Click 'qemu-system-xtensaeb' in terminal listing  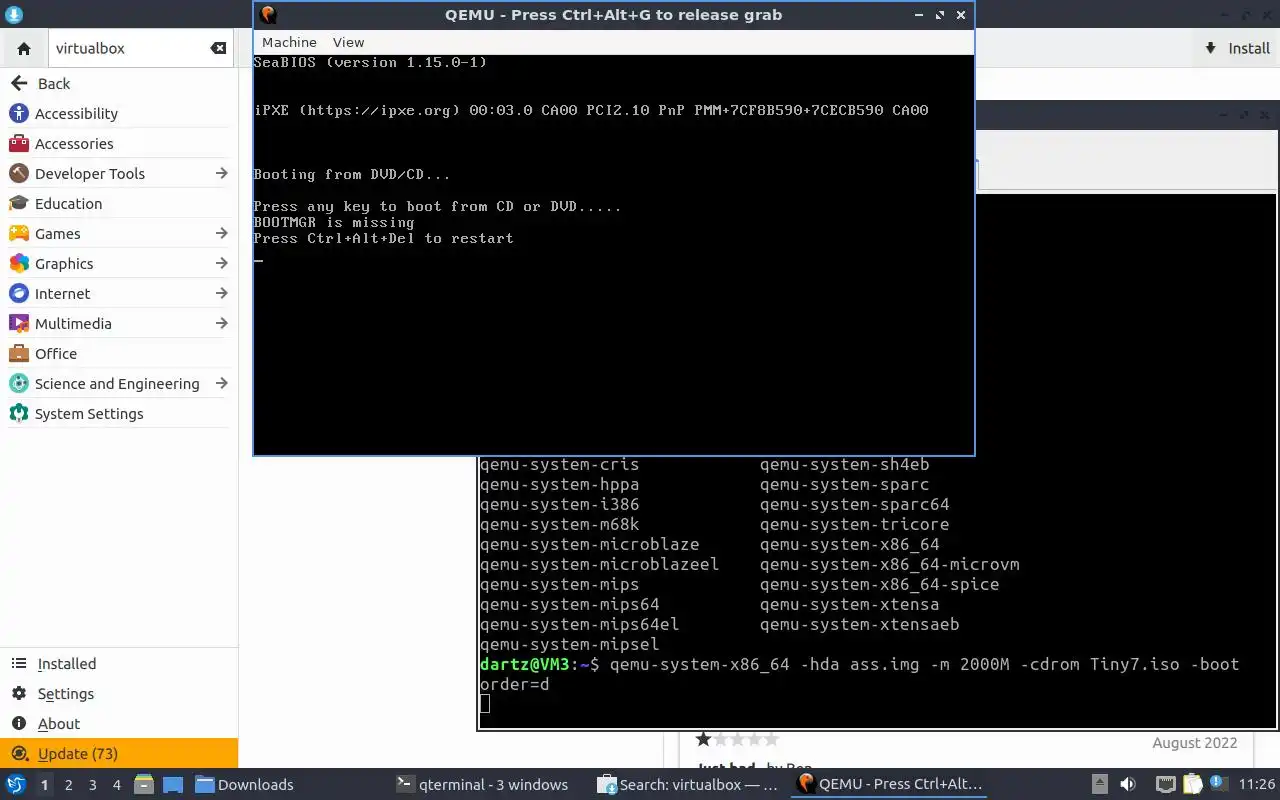click(x=860, y=624)
